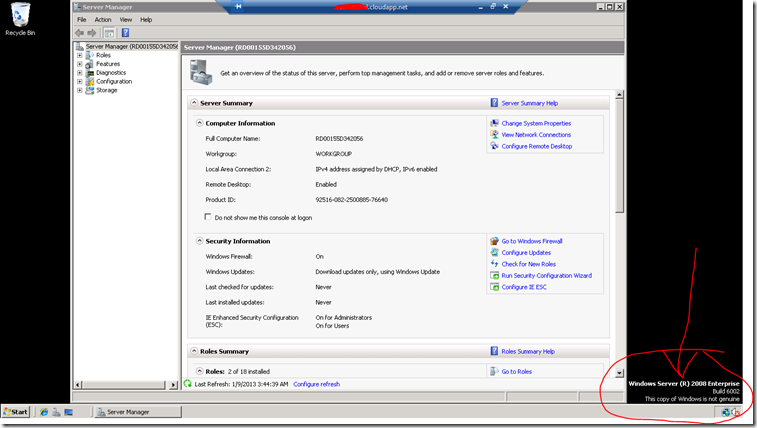Collapse the Server Summary section
This screenshot has width=757, height=428.
pos(194,103)
